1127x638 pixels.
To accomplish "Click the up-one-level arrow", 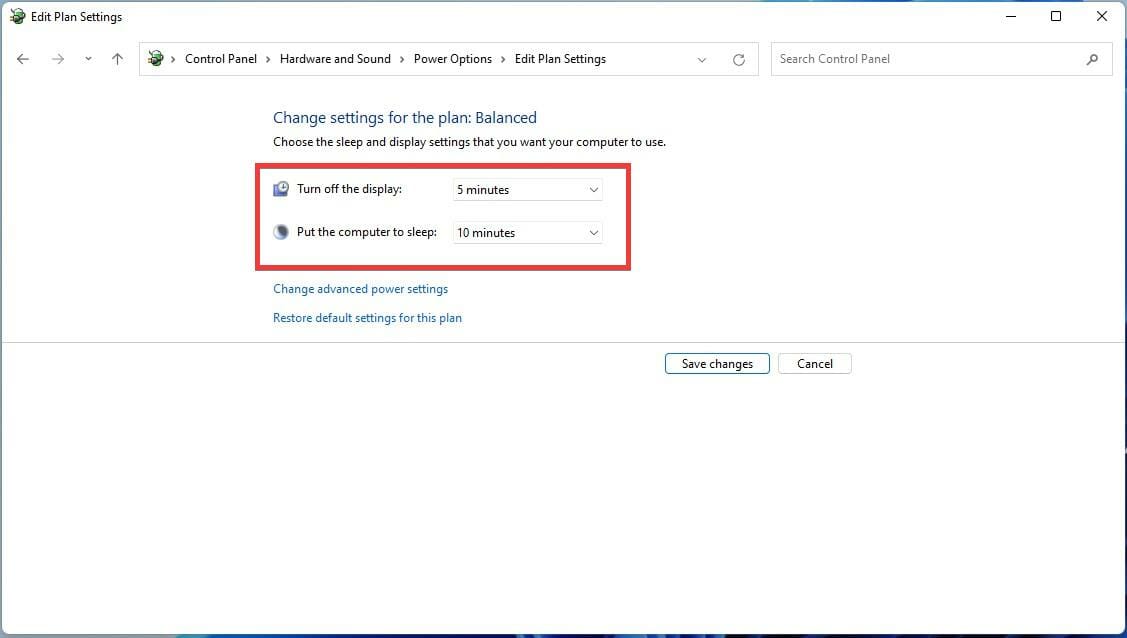I will pyautogui.click(x=117, y=59).
